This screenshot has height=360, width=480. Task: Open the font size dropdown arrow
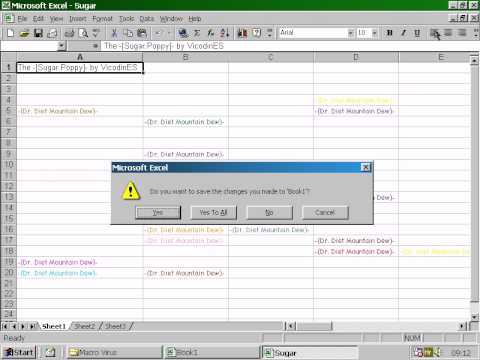coord(375,33)
